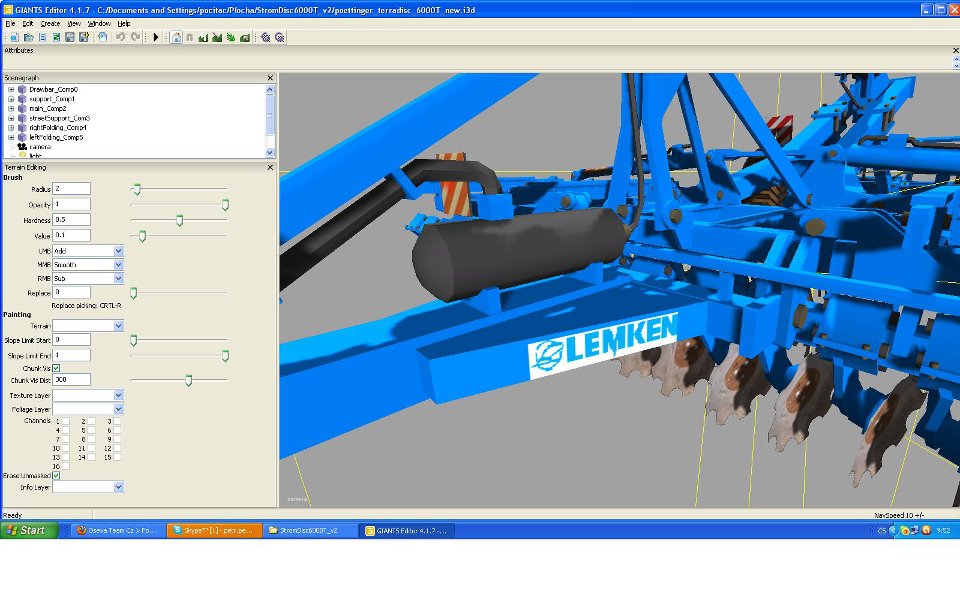Click the green-arrow document toolbar icon
960x613 pixels.
[x=56, y=37]
